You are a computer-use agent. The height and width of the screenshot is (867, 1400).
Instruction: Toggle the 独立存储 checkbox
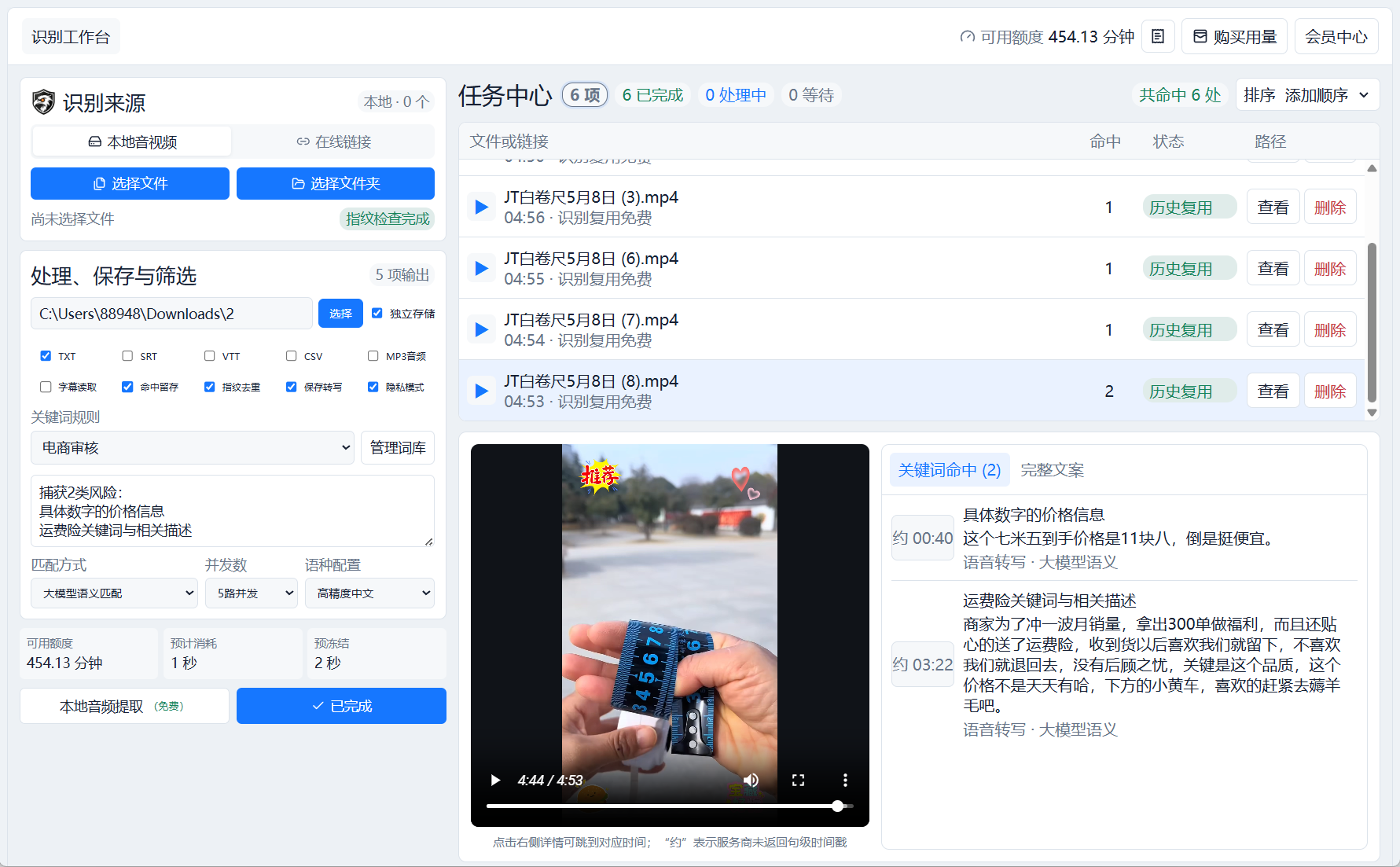point(377,313)
